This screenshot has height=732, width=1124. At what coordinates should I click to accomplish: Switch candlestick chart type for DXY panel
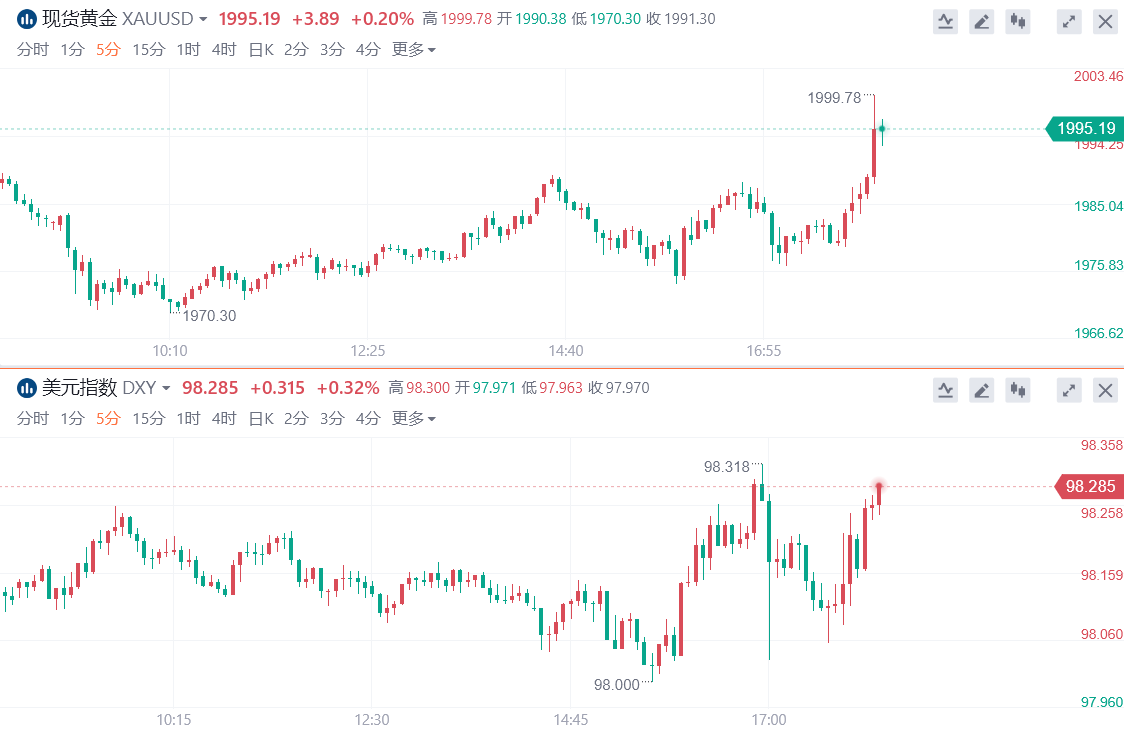tap(1018, 390)
